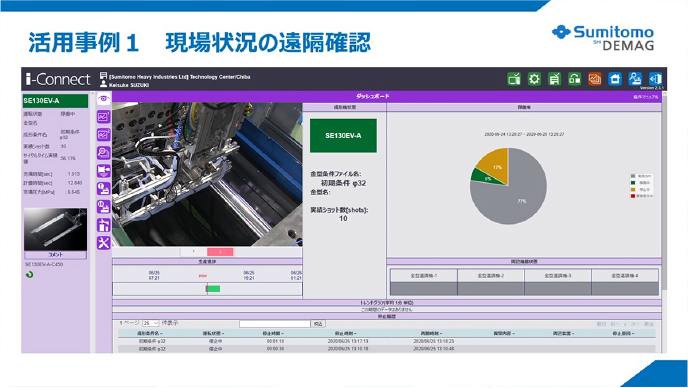Screen dimensions: 688x388
Task: Click the filter button beside search field
Action: 318,324
